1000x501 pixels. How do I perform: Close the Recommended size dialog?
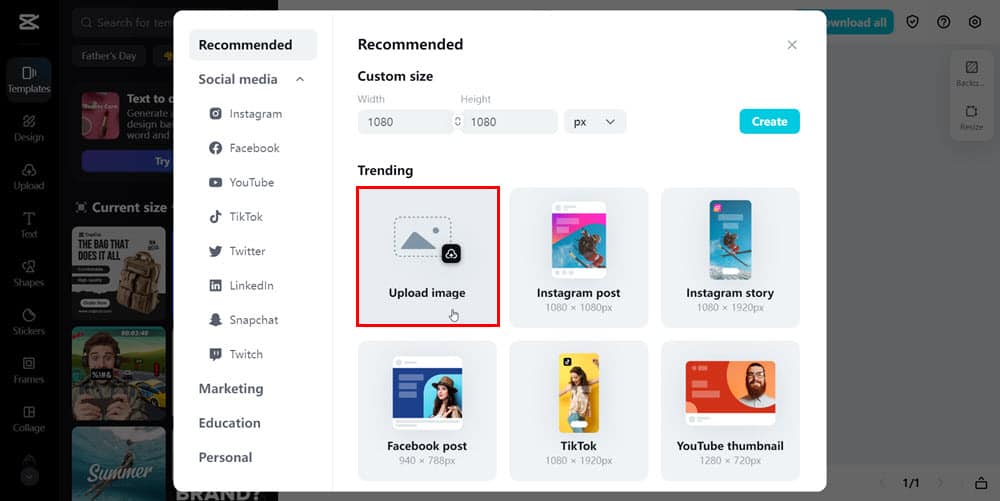[792, 45]
